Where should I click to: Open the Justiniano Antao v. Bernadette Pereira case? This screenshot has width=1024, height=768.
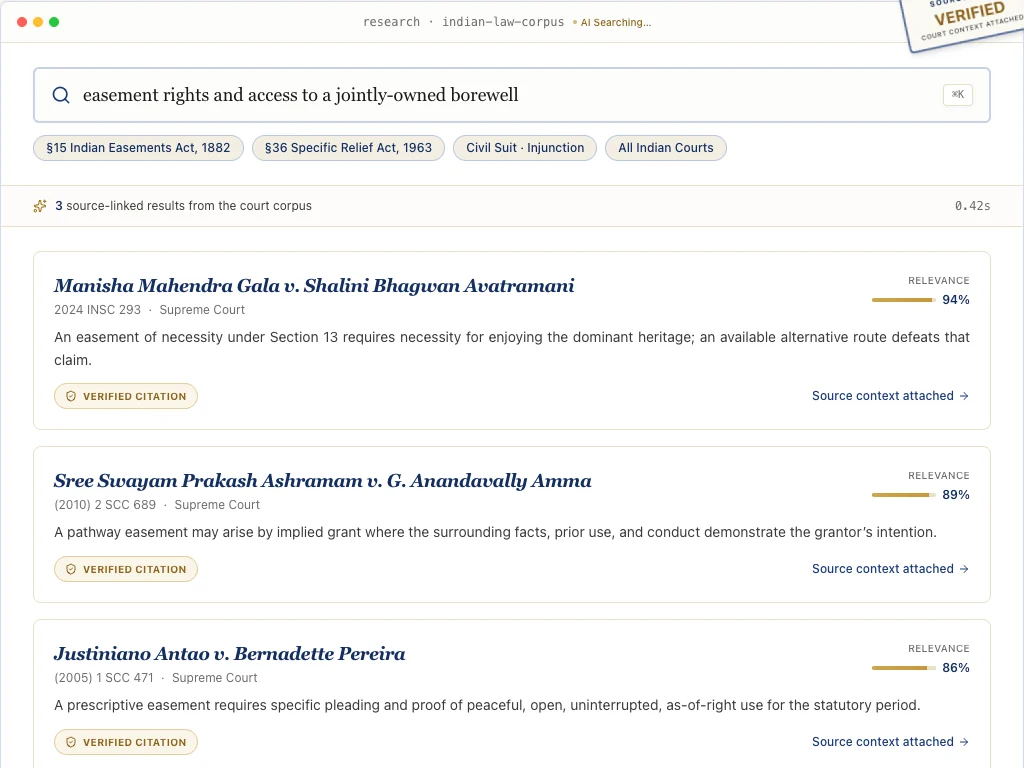[x=229, y=654]
